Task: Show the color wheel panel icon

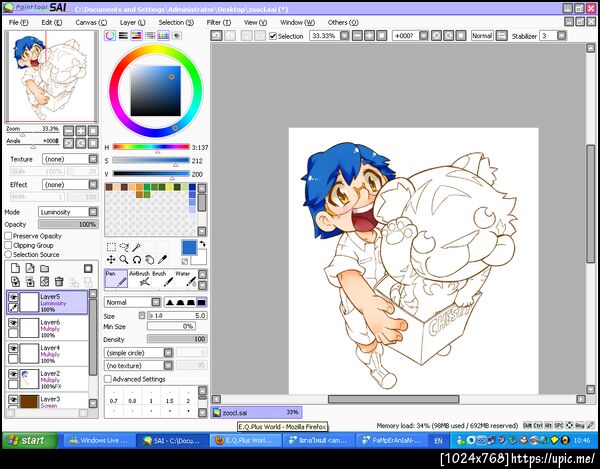Action: coord(110,36)
